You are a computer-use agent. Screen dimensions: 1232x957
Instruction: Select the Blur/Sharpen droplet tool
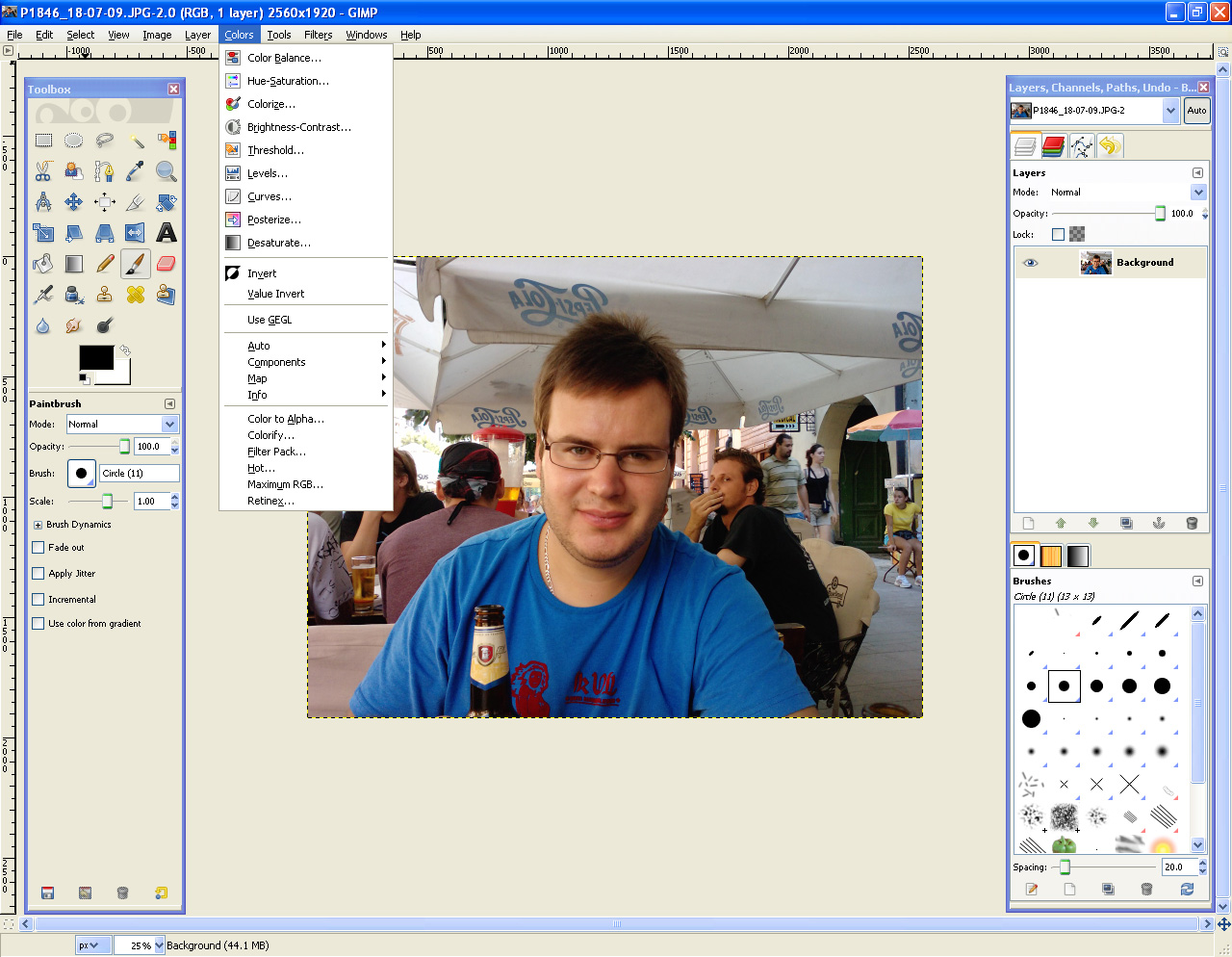pyautogui.click(x=43, y=325)
